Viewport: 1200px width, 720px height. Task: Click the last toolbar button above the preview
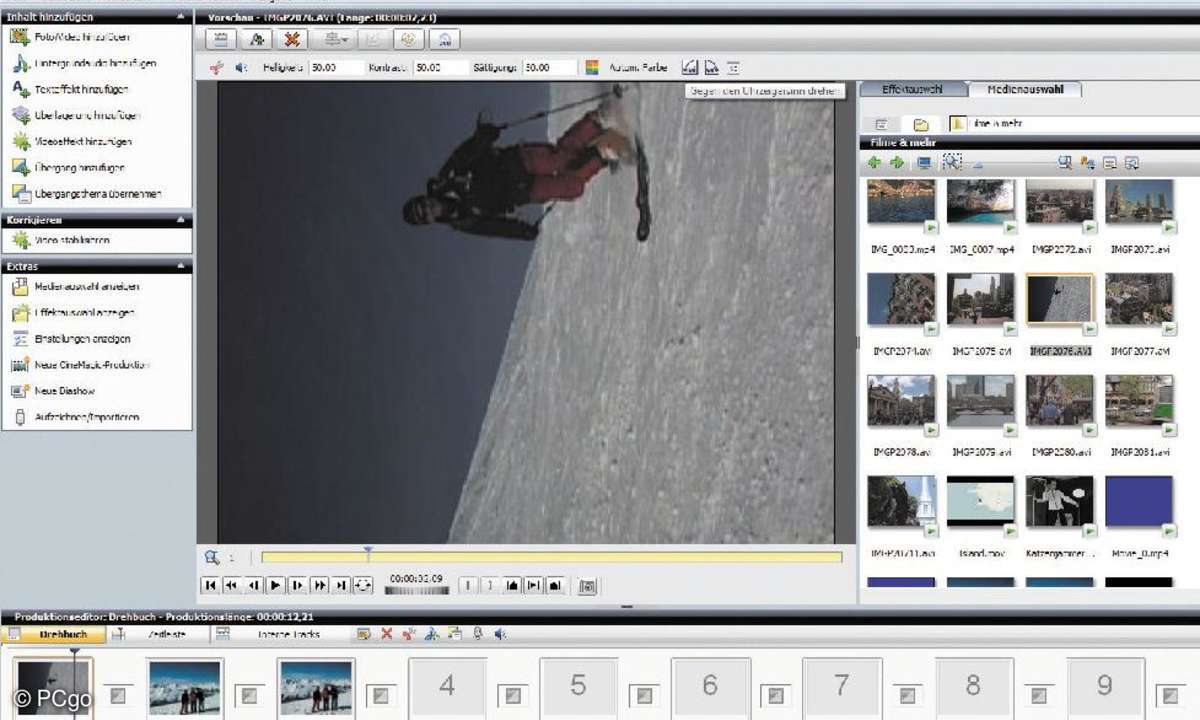coord(444,39)
